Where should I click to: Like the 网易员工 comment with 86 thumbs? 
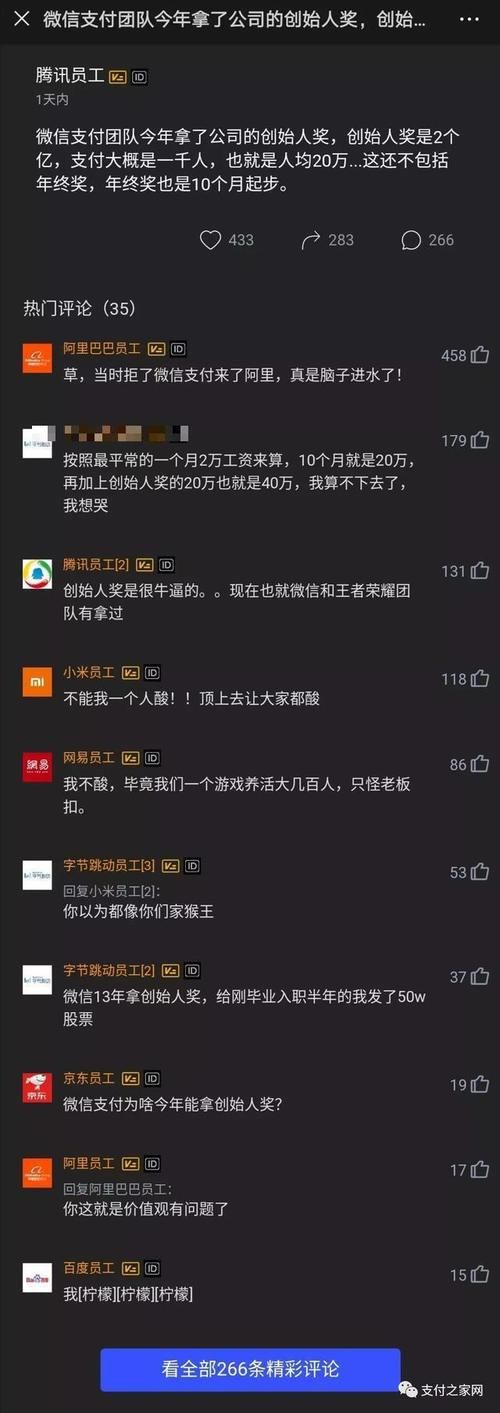(x=480, y=764)
